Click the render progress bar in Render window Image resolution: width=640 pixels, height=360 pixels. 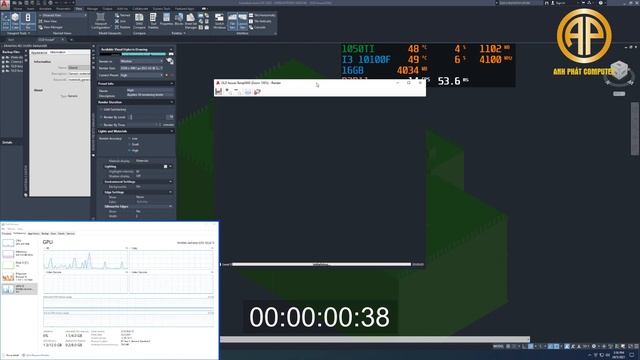(x=321, y=264)
